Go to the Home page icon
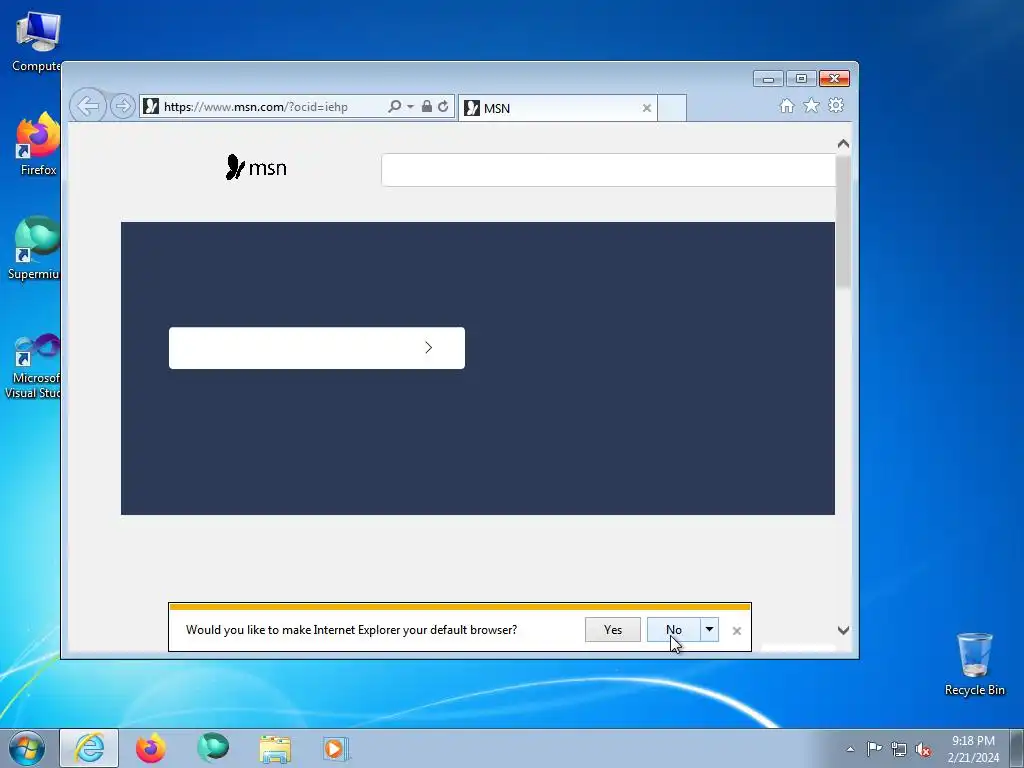The width and height of the screenshot is (1024, 768). point(787,106)
